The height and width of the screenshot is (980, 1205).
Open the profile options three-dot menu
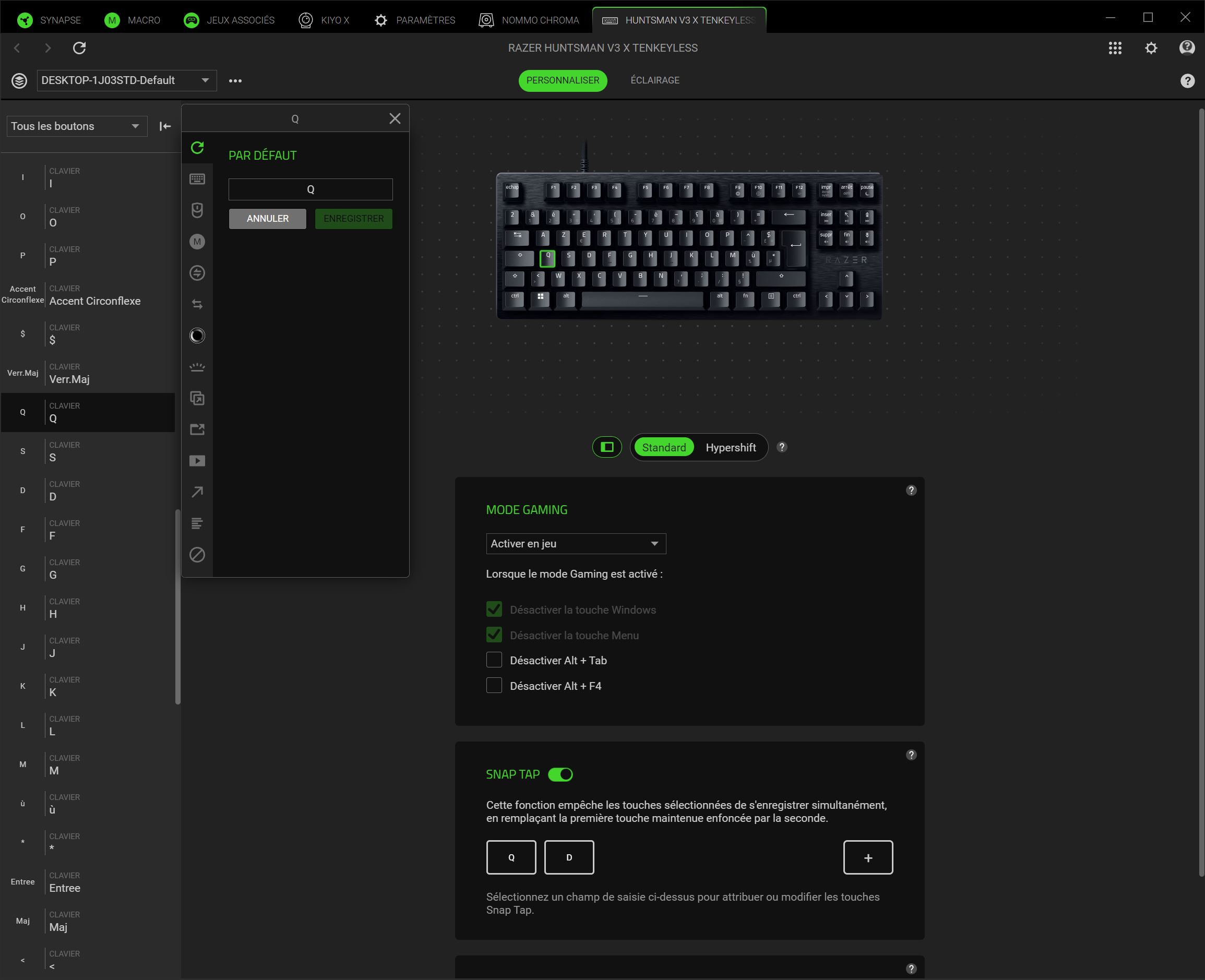click(235, 81)
